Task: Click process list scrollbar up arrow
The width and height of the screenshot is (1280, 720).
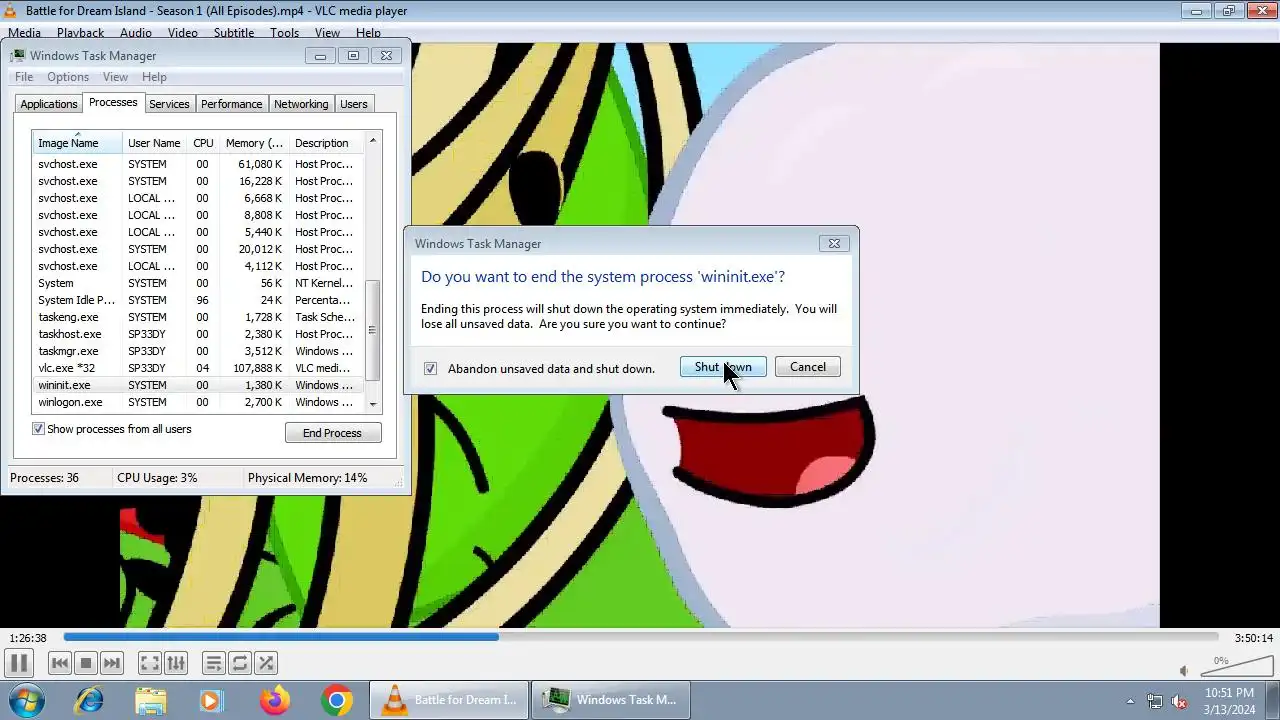Action: click(x=373, y=141)
